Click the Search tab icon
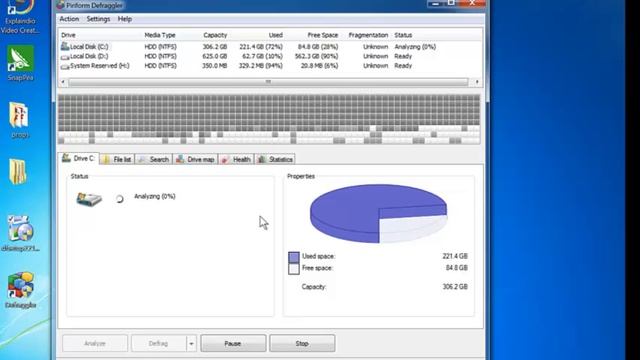 (142, 159)
